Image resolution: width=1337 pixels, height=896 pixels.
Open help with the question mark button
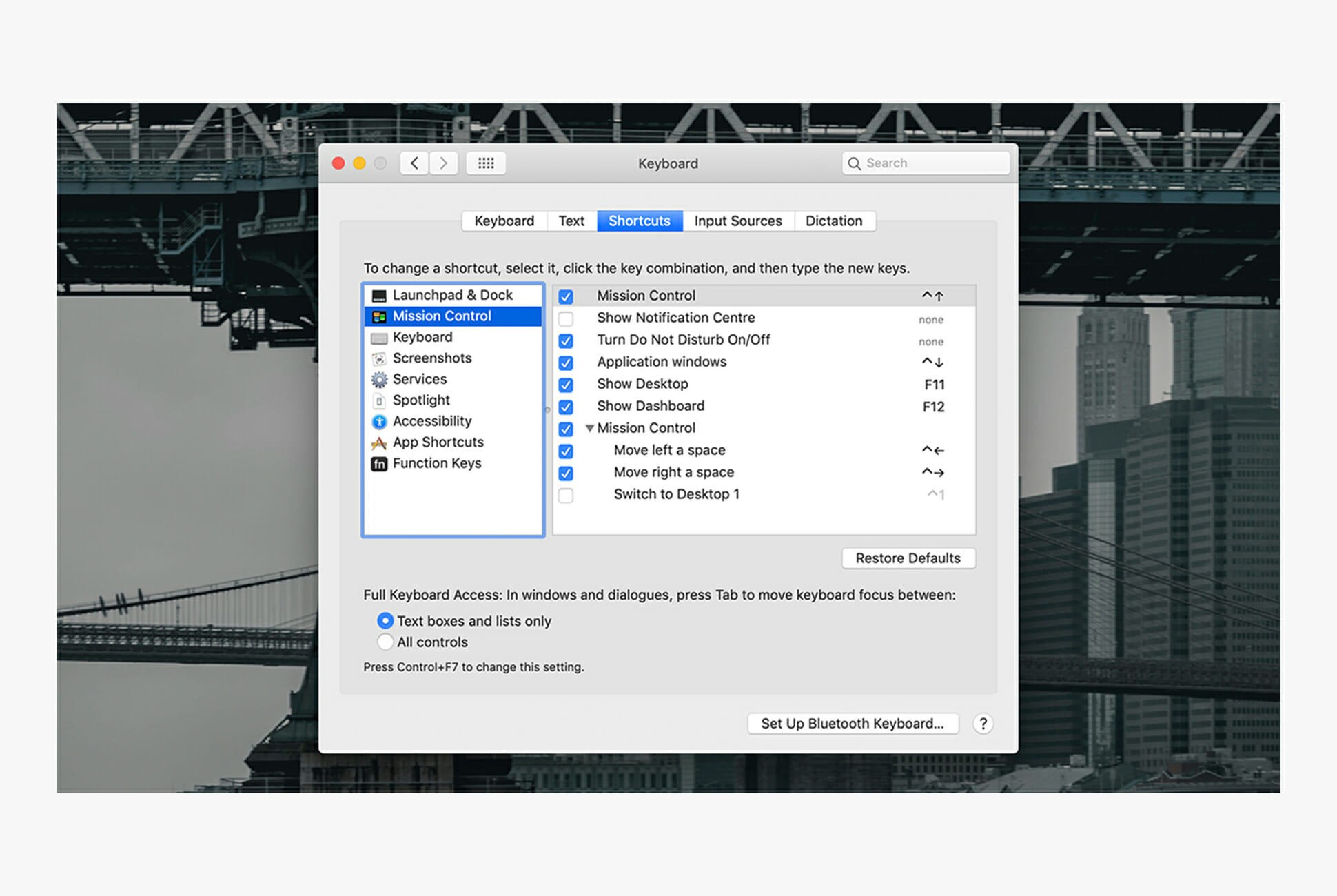tap(983, 724)
